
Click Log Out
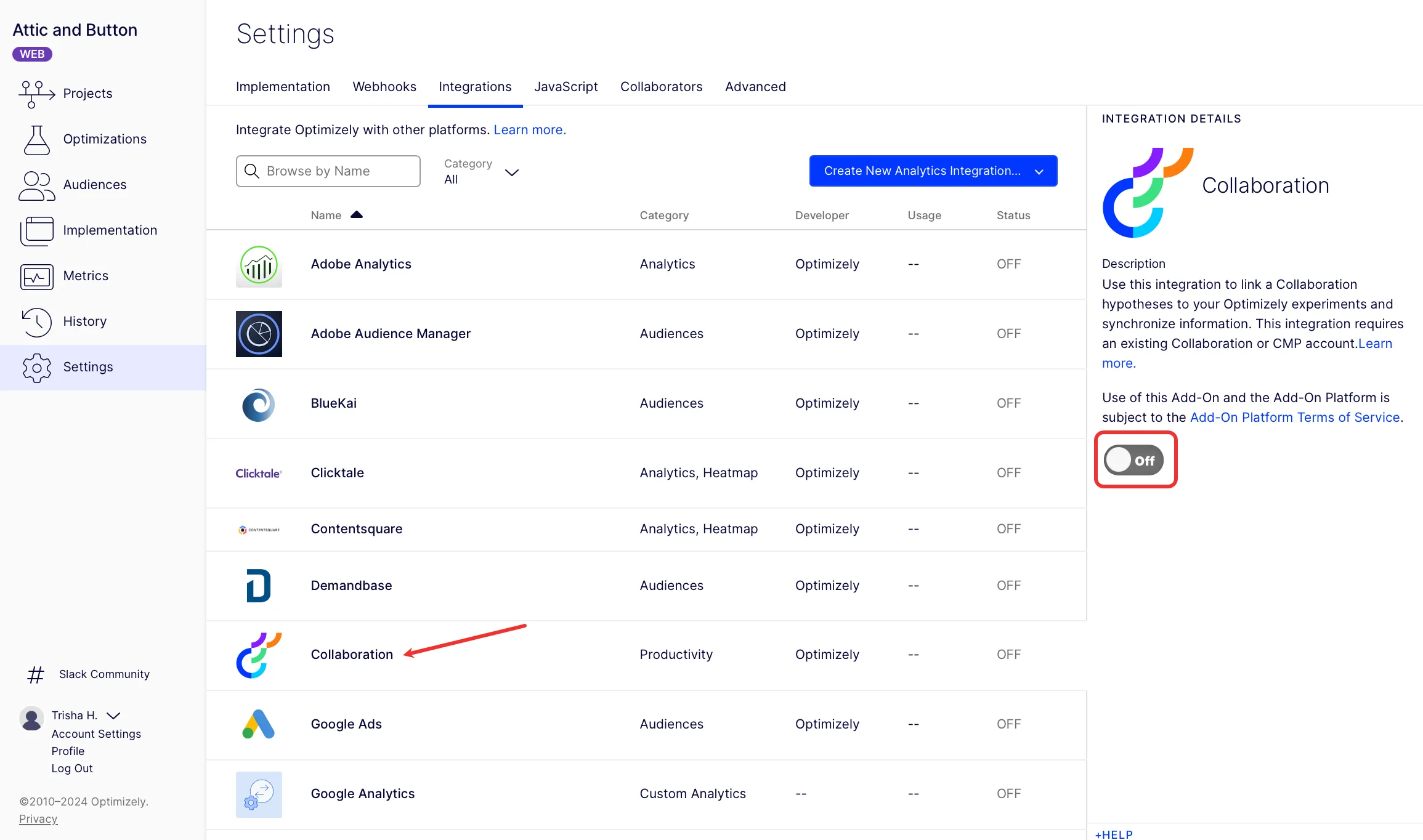pyautogui.click(x=72, y=769)
